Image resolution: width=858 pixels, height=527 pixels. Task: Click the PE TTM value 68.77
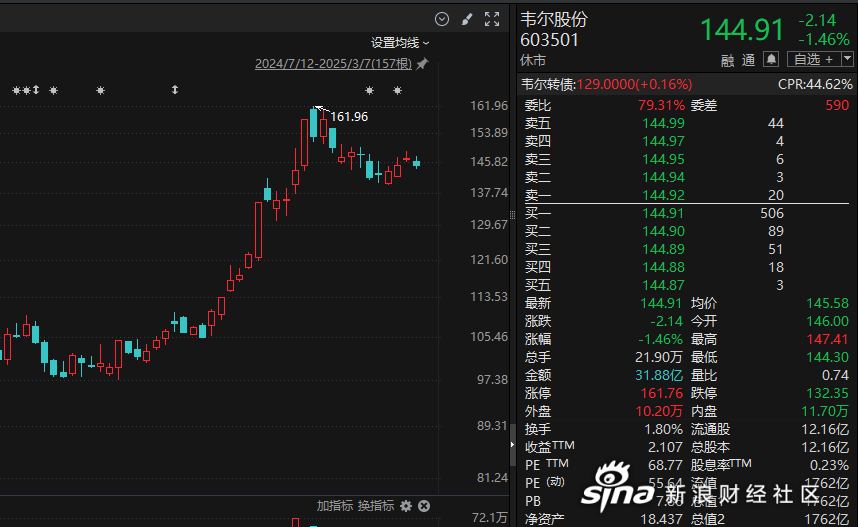665,465
